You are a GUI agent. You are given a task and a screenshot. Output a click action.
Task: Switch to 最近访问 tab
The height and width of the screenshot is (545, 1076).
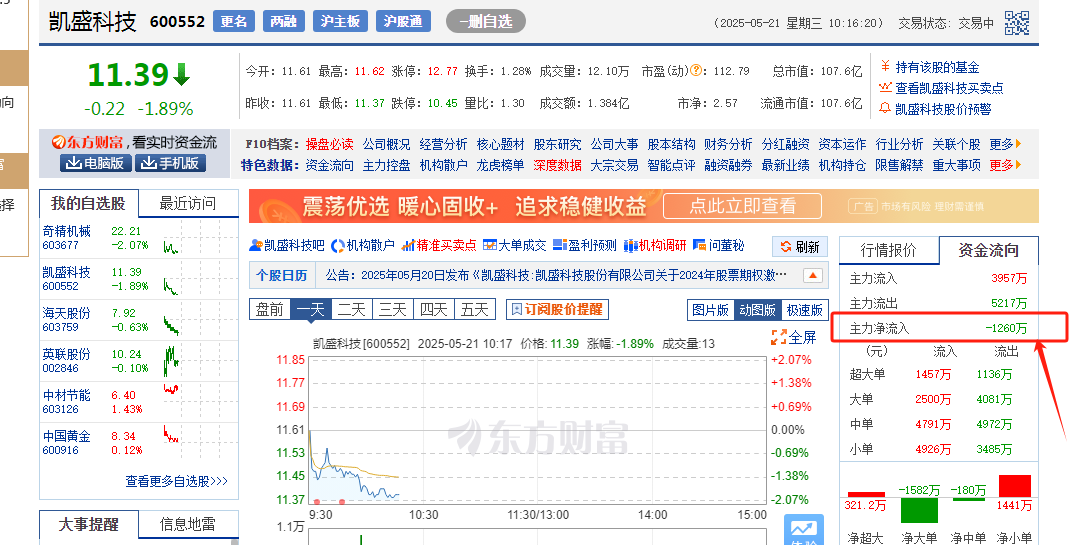(188, 203)
